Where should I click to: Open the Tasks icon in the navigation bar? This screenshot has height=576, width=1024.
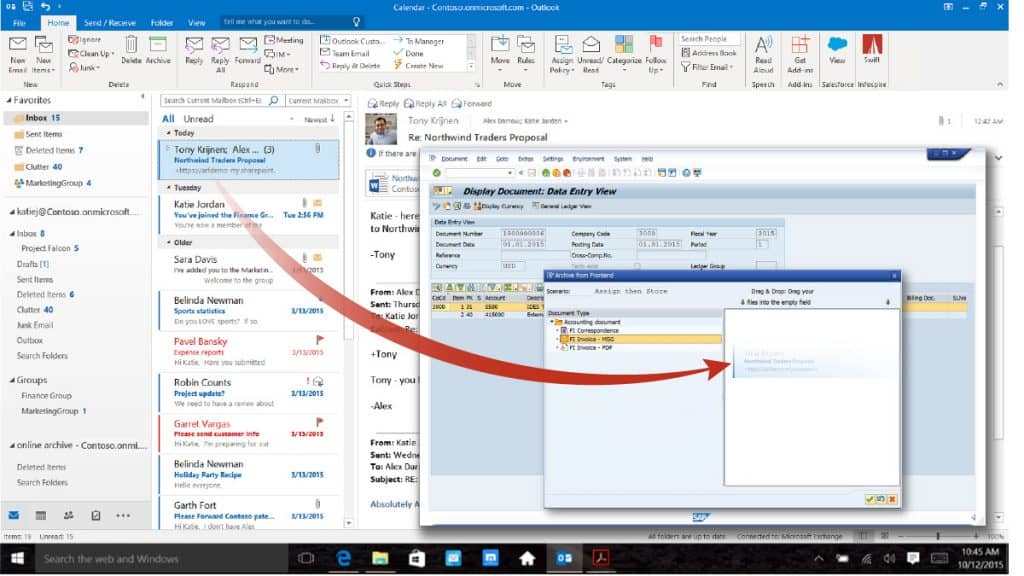click(x=96, y=515)
